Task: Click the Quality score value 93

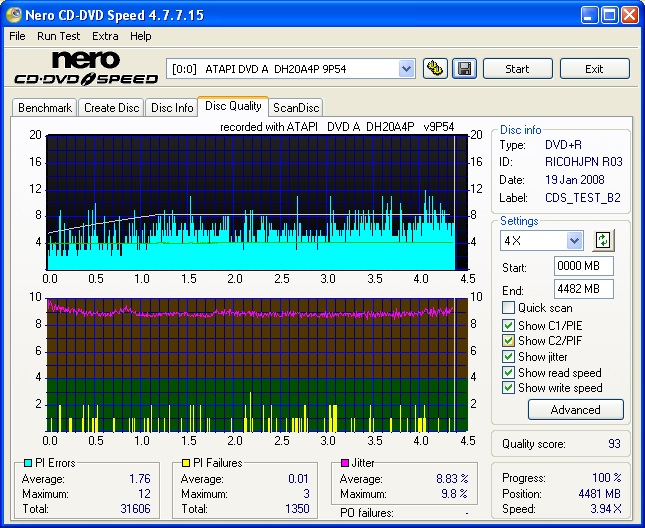Action: tap(614, 444)
